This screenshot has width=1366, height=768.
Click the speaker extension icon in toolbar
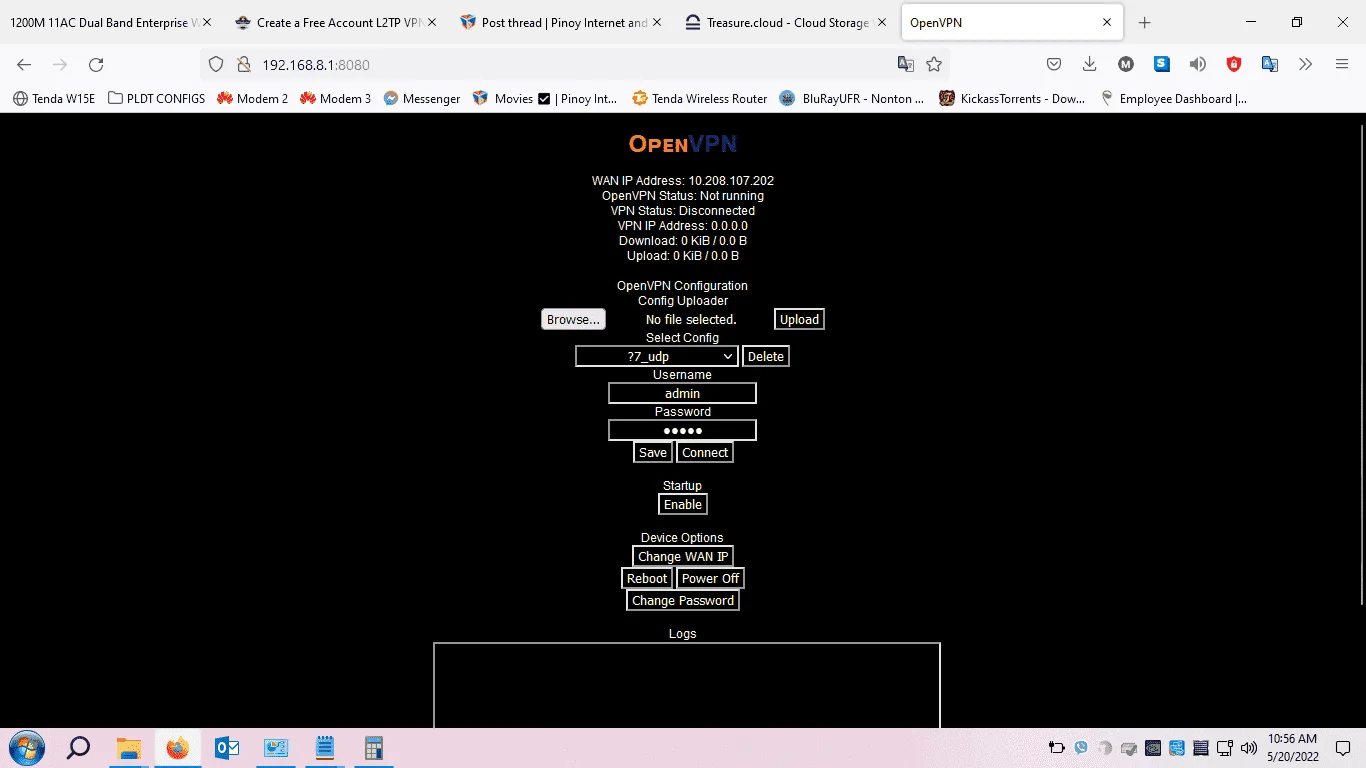(x=1198, y=64)
